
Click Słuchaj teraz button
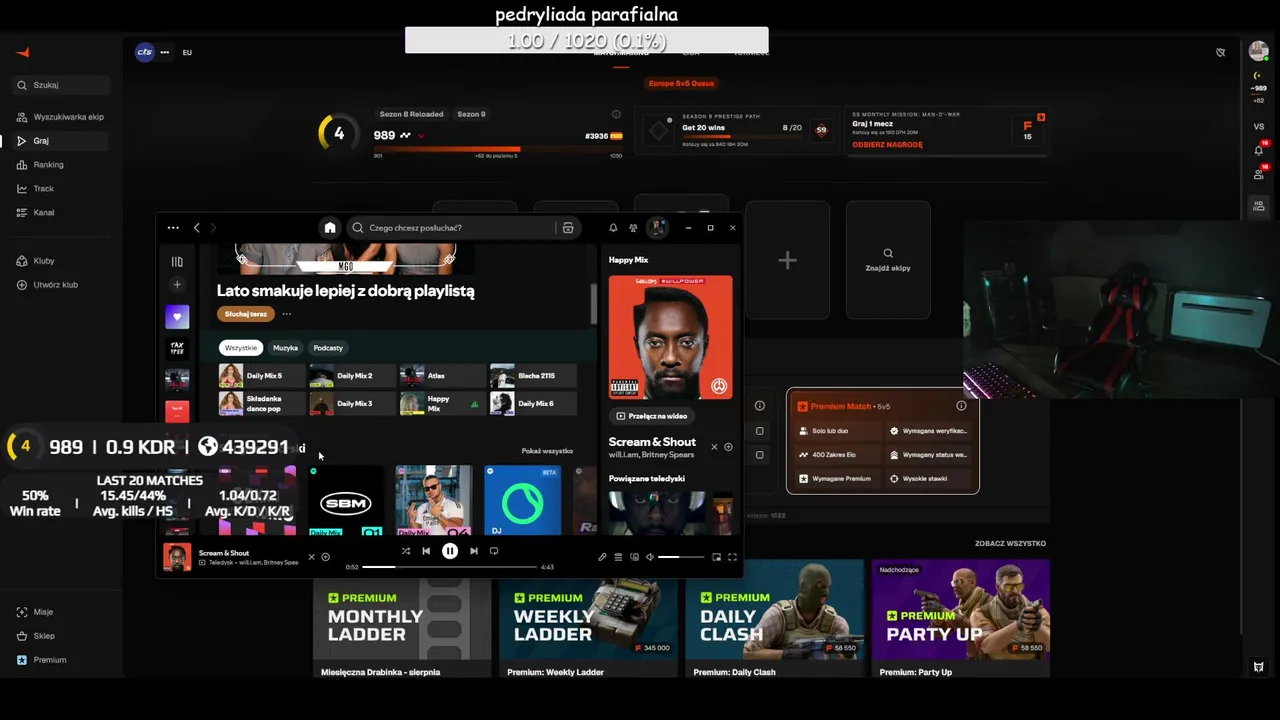tap(245, 314)
